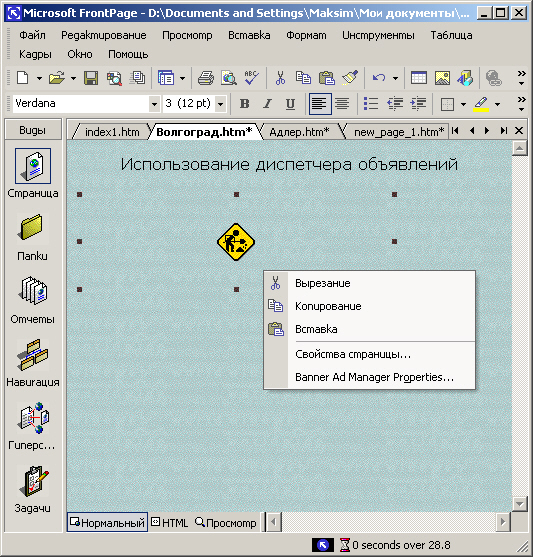Select Свойства страницы in context menu
The image size is (533, 557).
point(353,354)
